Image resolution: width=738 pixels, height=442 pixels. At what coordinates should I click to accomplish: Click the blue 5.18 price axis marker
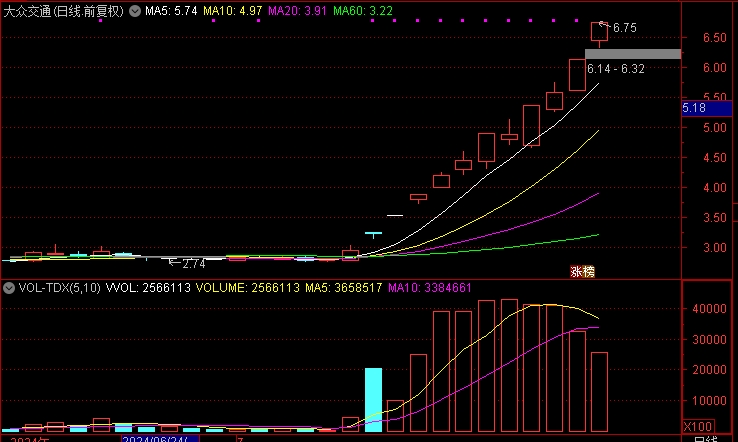coord(706,108)
